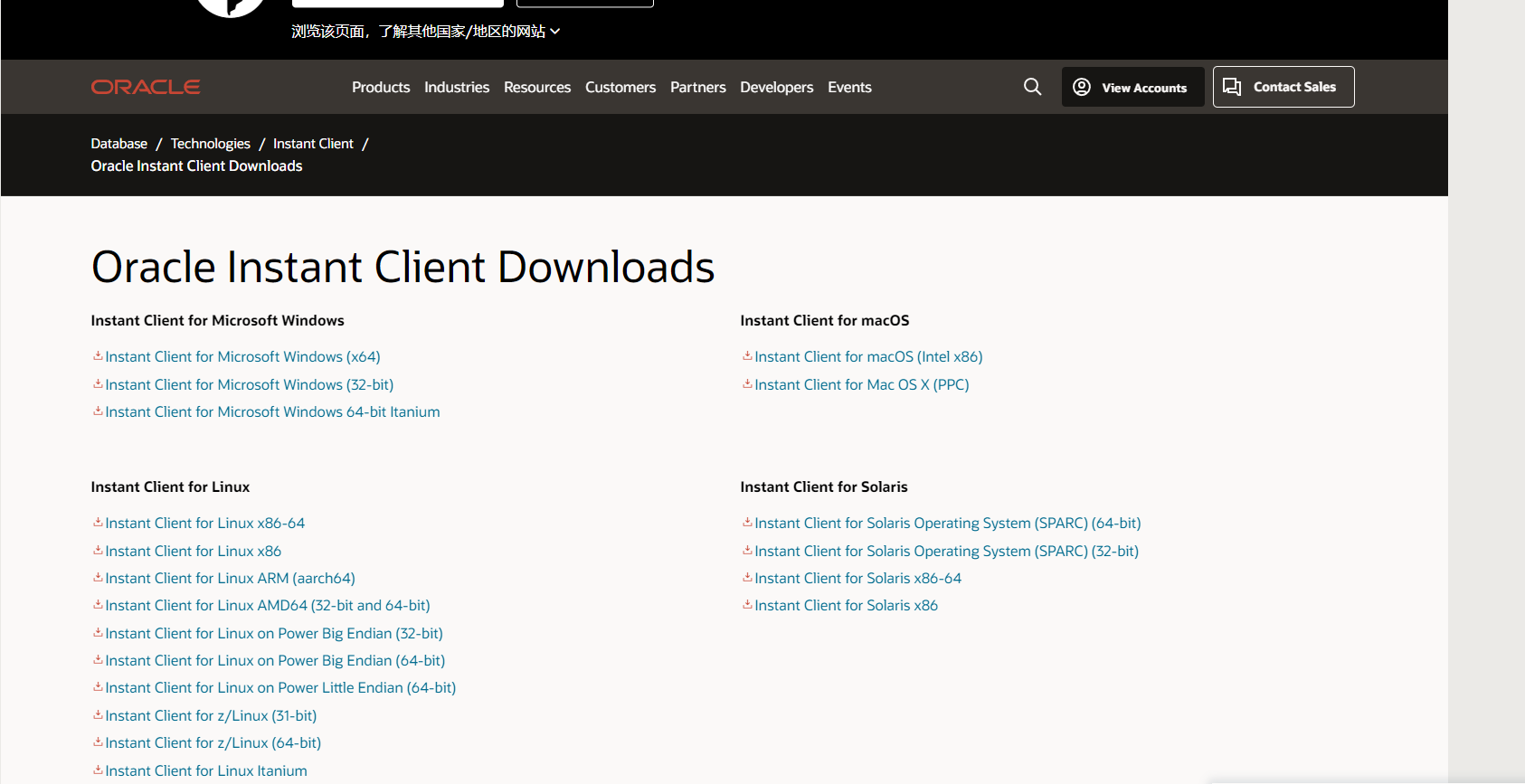
Task: Open the Products menu
Action: click(x=381, y=87)
